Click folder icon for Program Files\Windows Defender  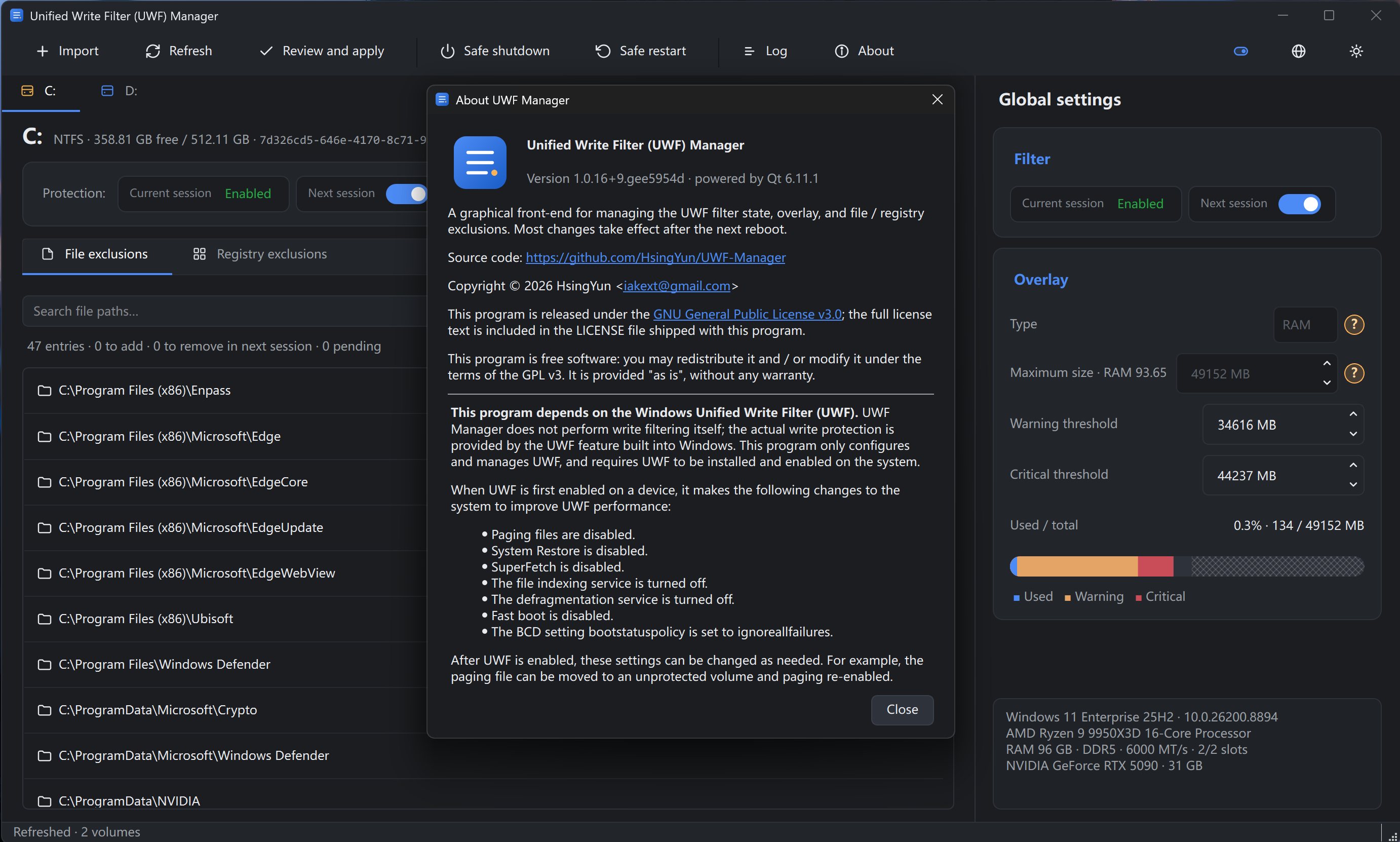click(x=44, y=664)
